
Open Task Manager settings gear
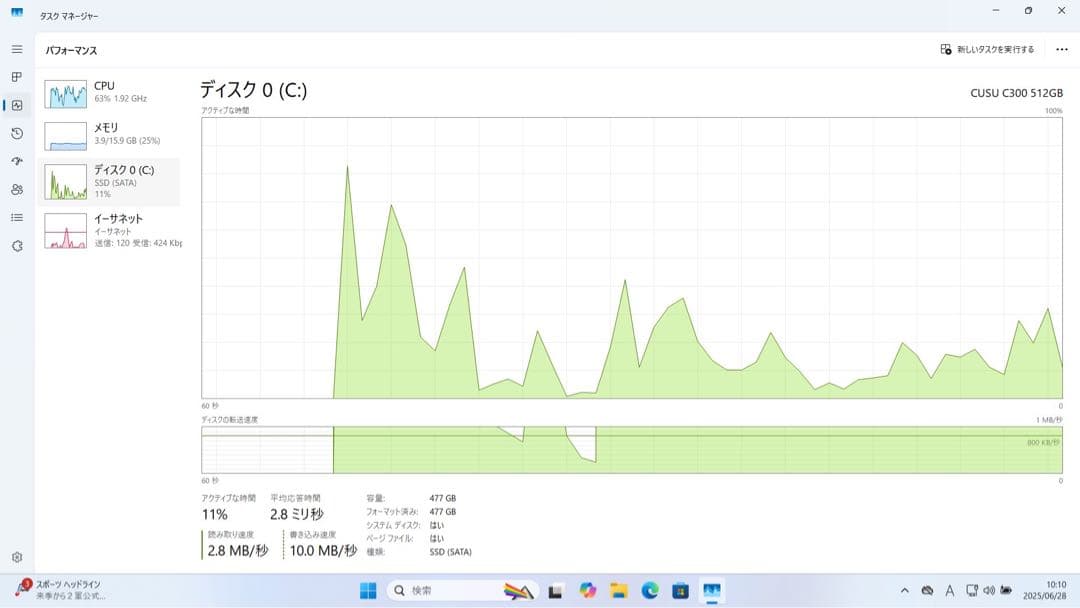[17, 557]
